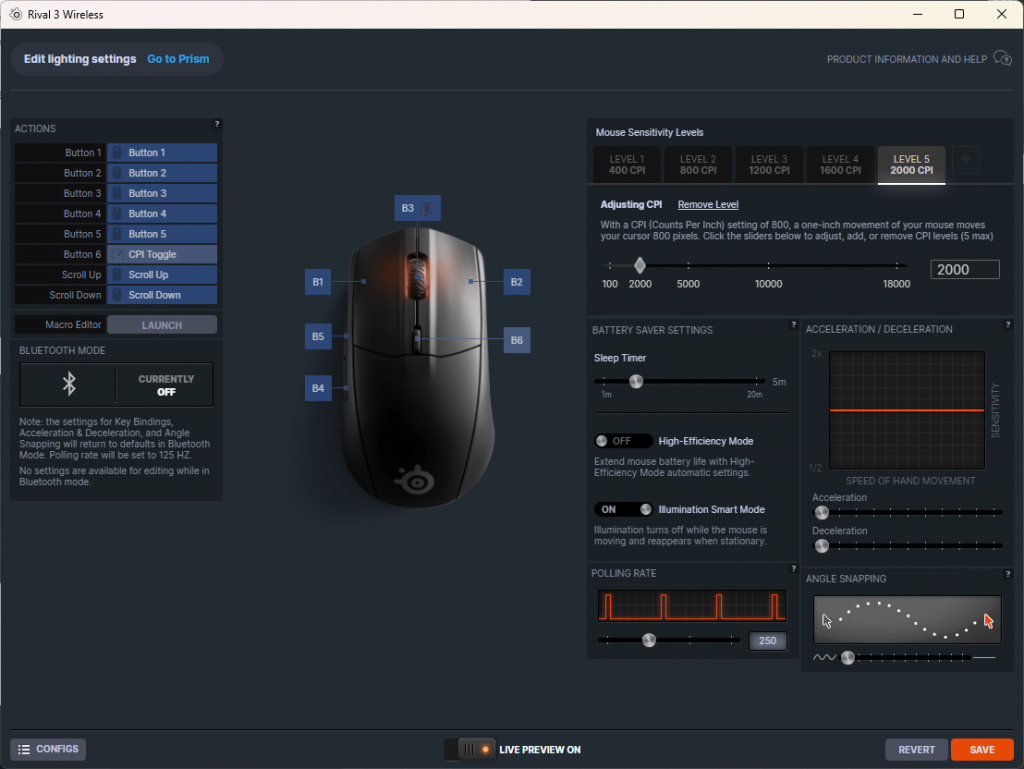This screenshot has height=769, width=1024.
Task: Click PRODUCT INFORMATION AND HELP text
Action: pos(906,59)
